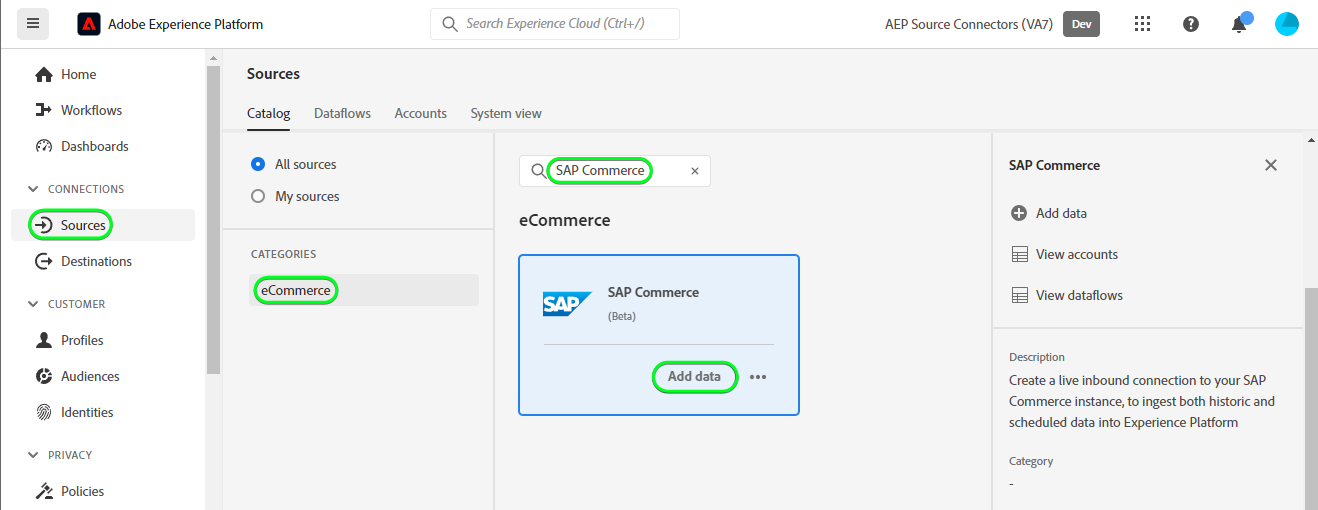Image resolution: width=1318 pixels, height=510 pixels.
Task: Click View accounts in the side panel
Action: [1076, 254]
